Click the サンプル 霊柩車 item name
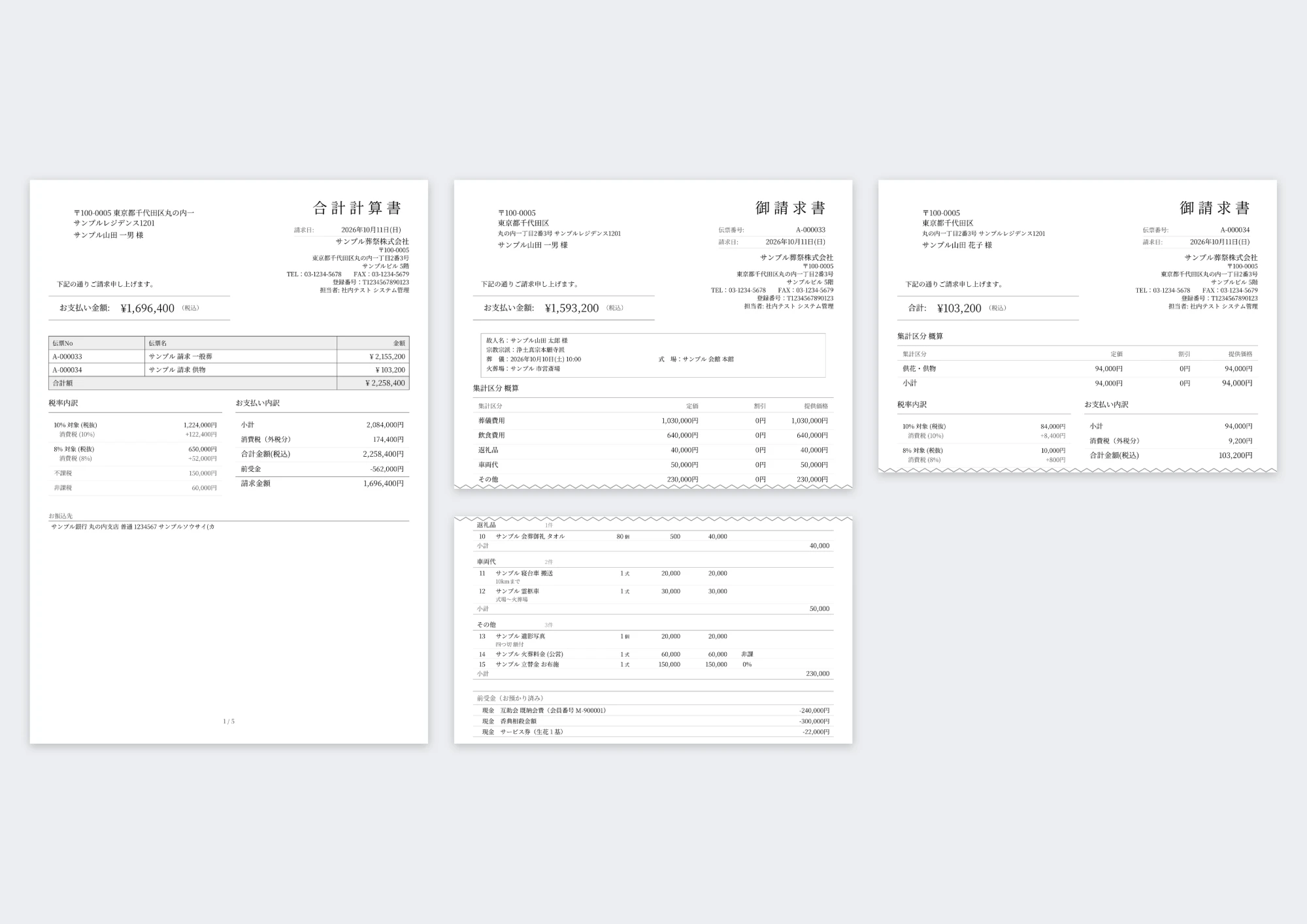This screenshot has height=924, width=1307. pyautogui.click(x=518, y=591)
